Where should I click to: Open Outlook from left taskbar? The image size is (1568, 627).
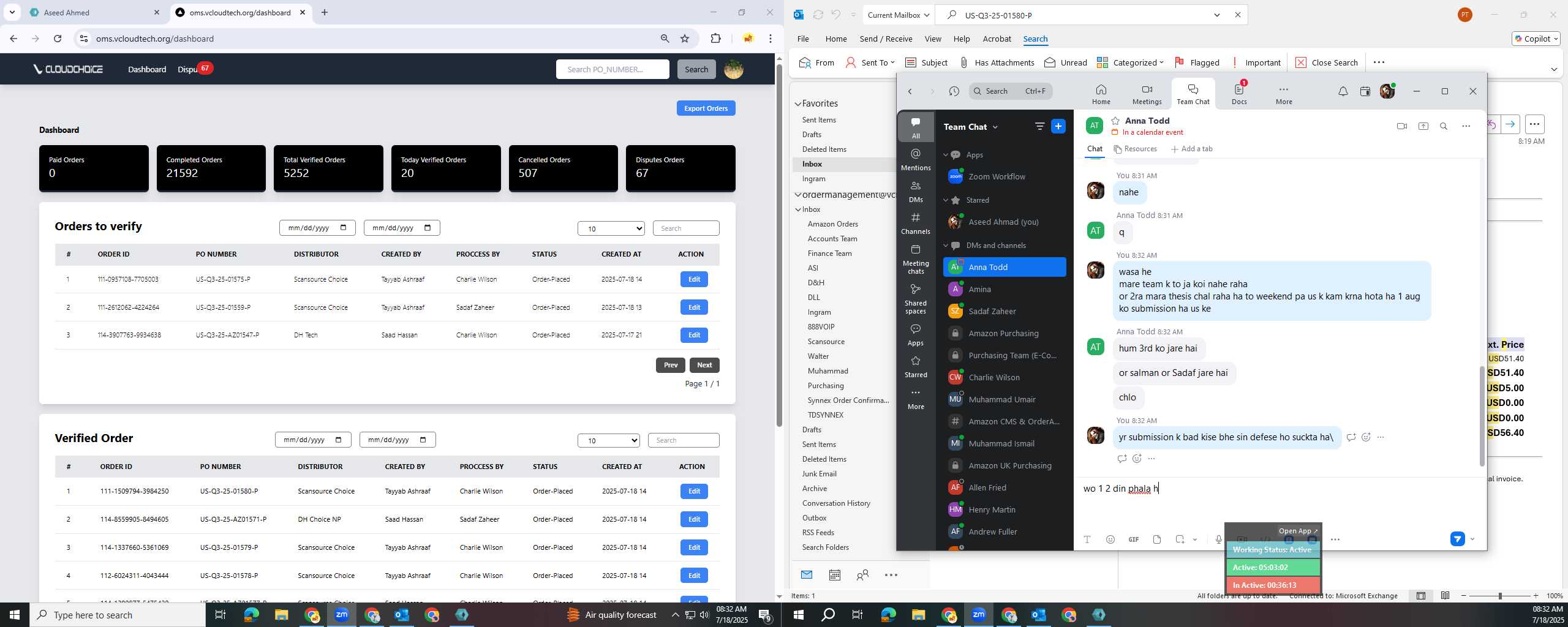[x=402, y=615]
